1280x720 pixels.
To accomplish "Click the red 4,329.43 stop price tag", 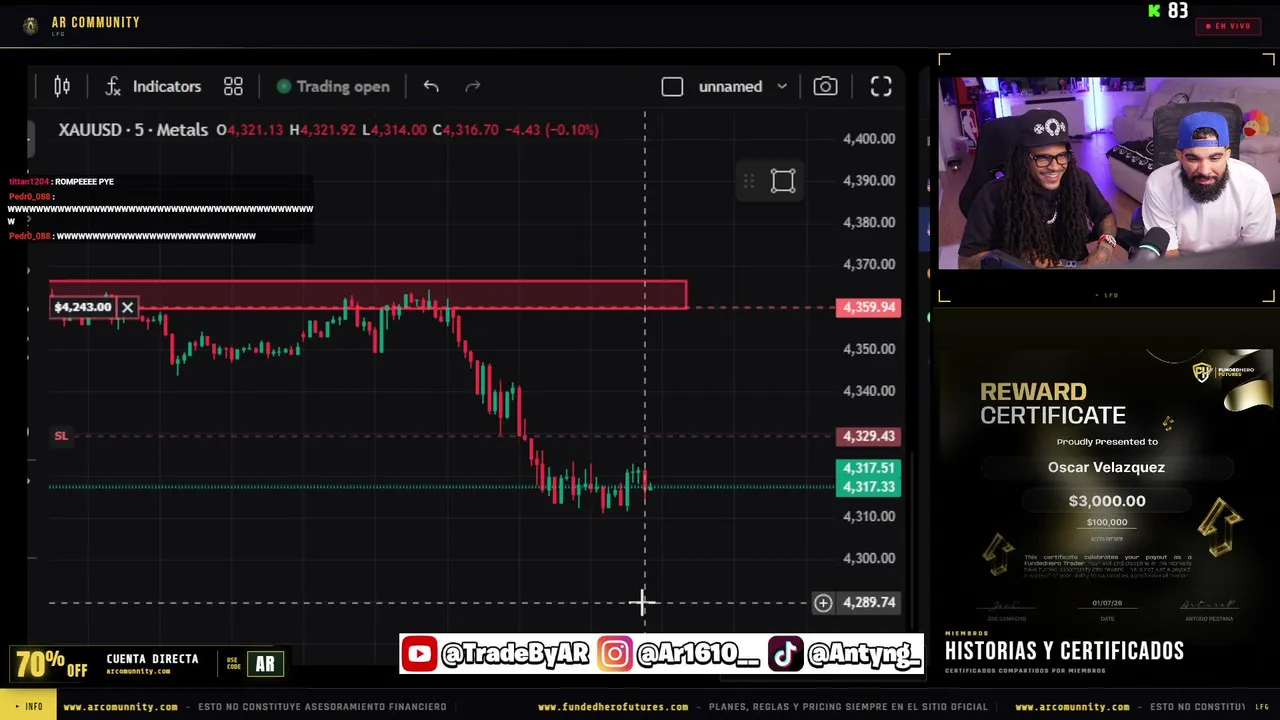I will (x=869, y=436).
